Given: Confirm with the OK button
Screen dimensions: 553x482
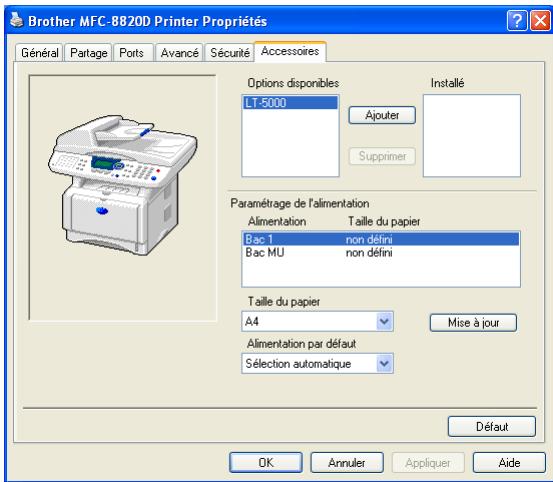Looking at the screenshot, I should click(266, 463).
